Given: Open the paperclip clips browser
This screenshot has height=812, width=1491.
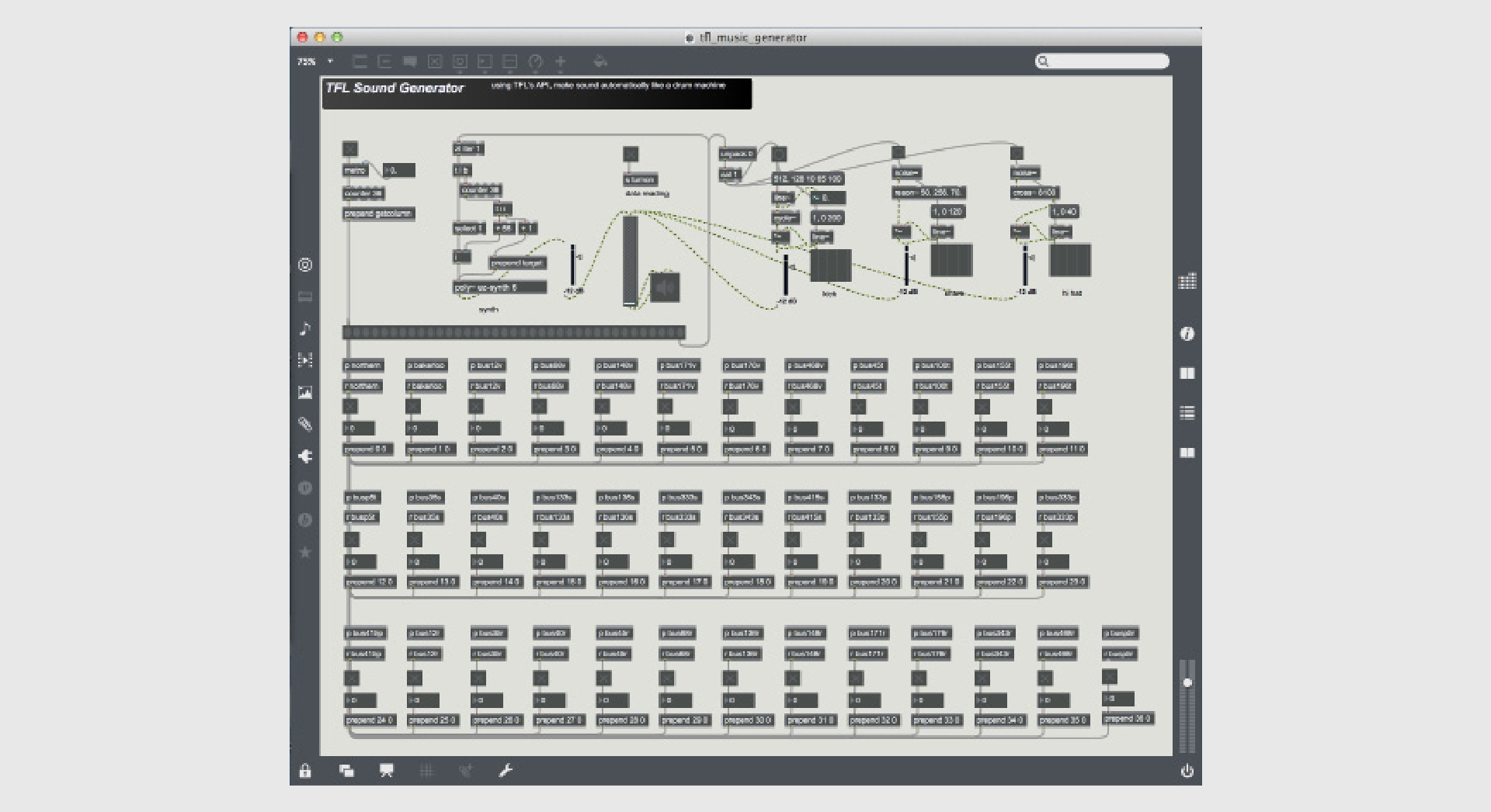Looking at the screenshot, I should point(305,424).
